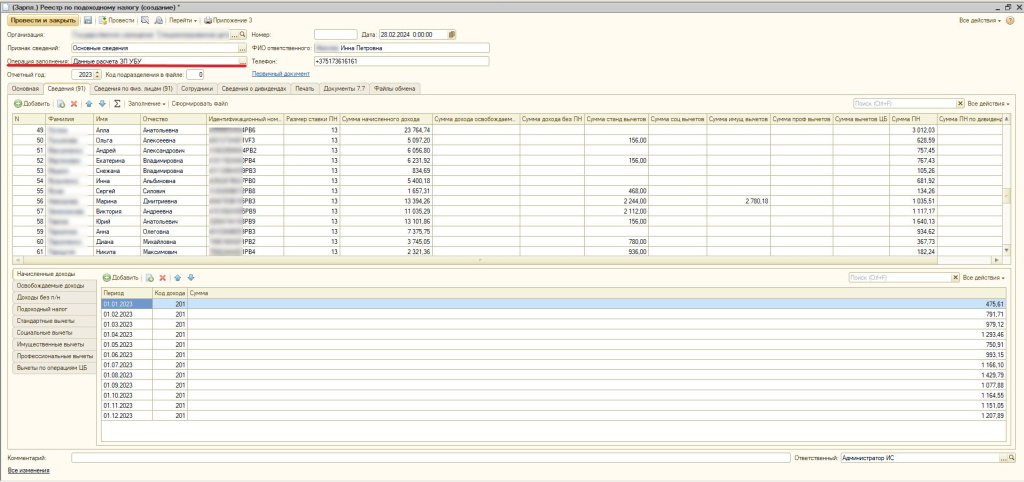The width and height of the screenshot is (1024, 482).
Task: Click the save (floppy disk) icon
Action: click(88, 20)
